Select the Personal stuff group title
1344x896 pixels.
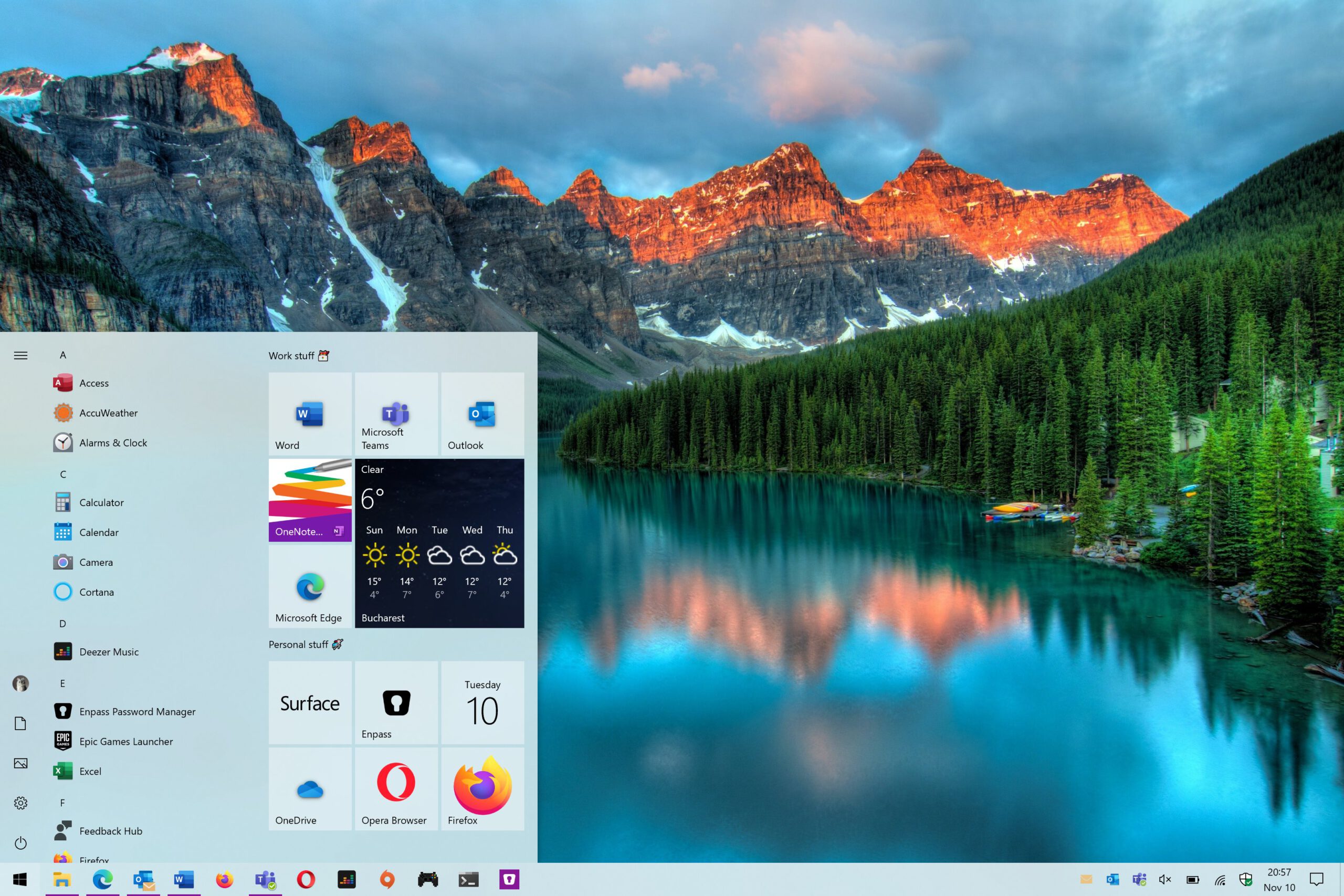[306, 645]
